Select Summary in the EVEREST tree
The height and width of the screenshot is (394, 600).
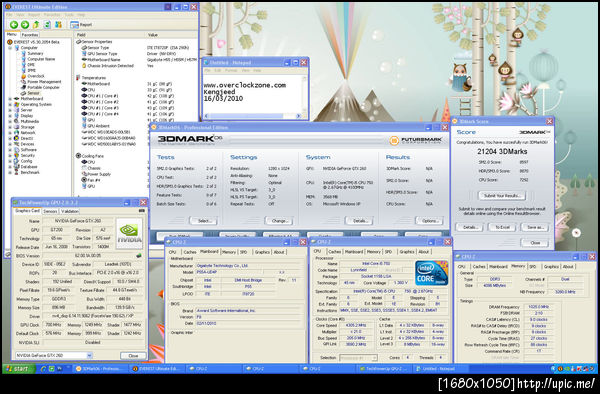35,54
